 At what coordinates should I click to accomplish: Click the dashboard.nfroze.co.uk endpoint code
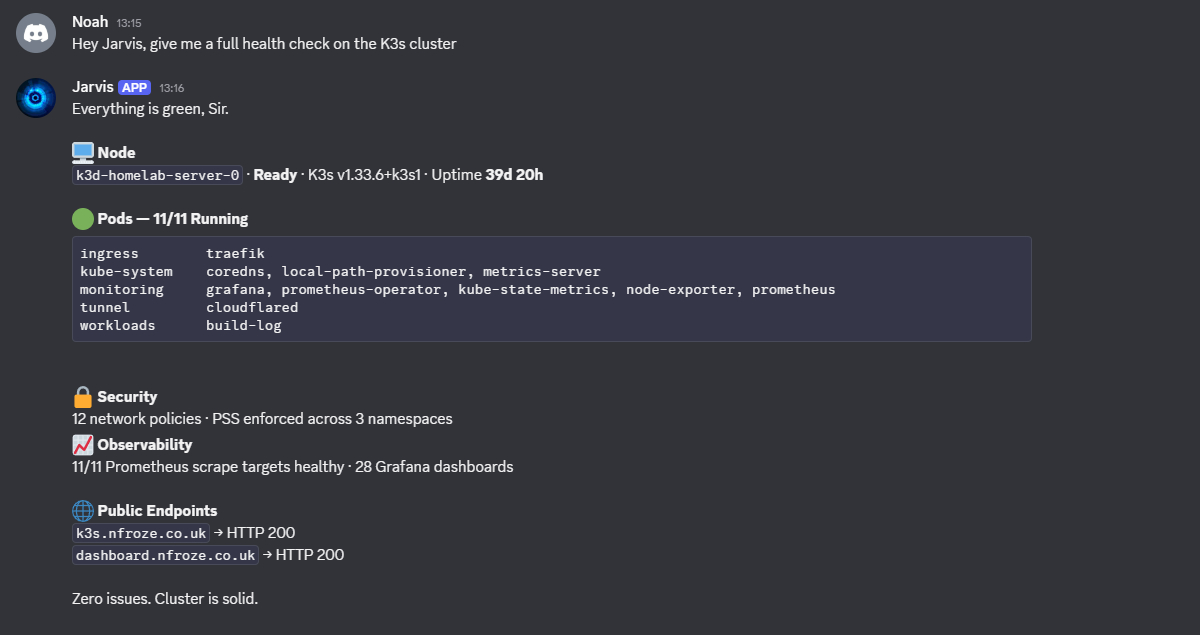coord(164,554)
